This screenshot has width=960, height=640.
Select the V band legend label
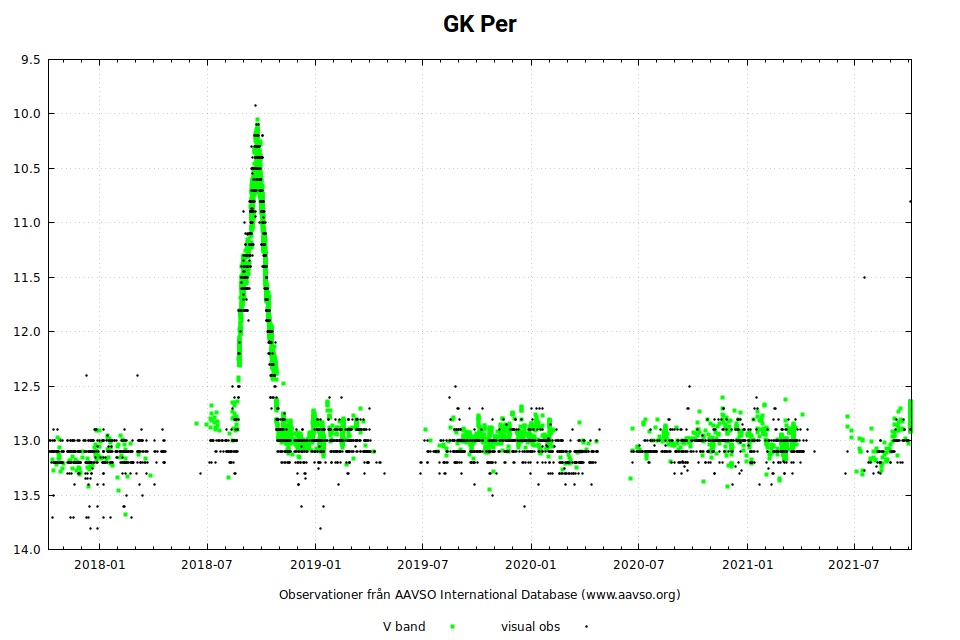[x=404, y=627]
